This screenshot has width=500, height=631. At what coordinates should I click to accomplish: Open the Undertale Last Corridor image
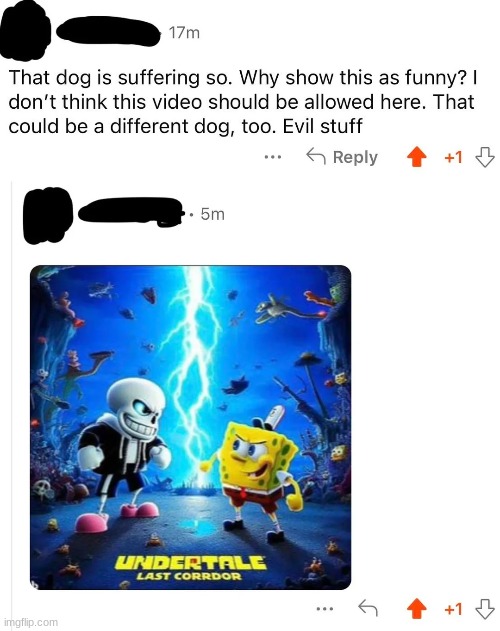(x=190, y=427)
